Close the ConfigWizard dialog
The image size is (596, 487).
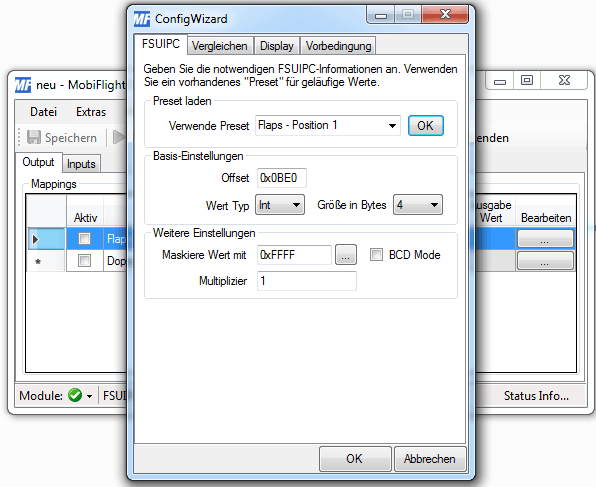pos(445,15)
